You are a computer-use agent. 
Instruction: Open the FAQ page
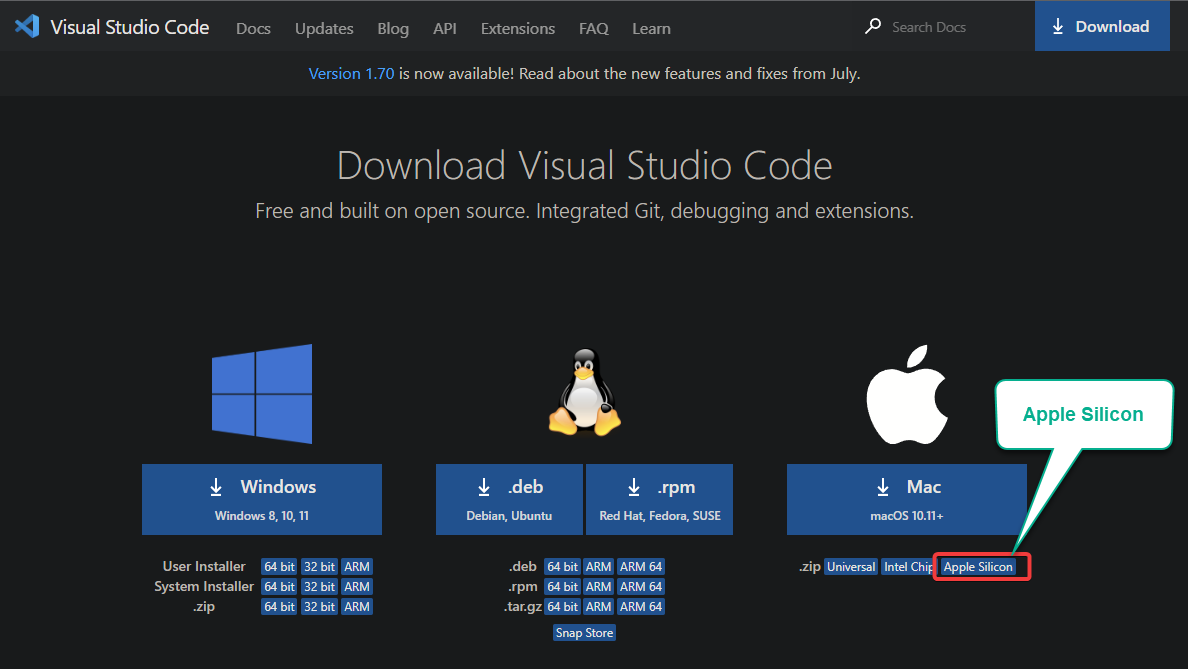(593, 29)
